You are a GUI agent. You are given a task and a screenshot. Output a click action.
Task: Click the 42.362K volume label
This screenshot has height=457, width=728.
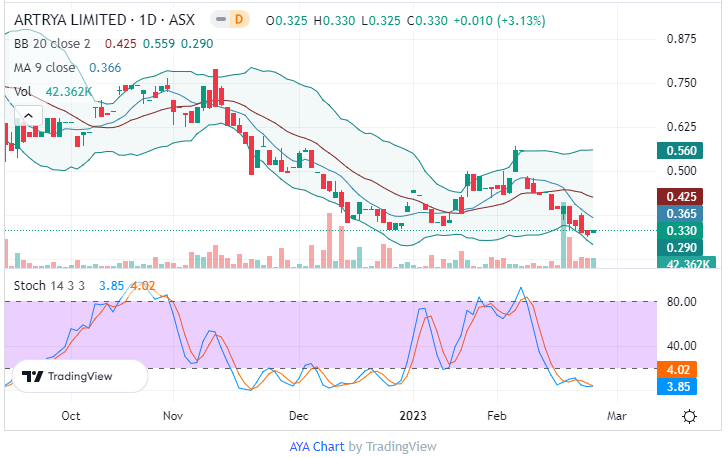pyautogui.click(x=684, y=264)
